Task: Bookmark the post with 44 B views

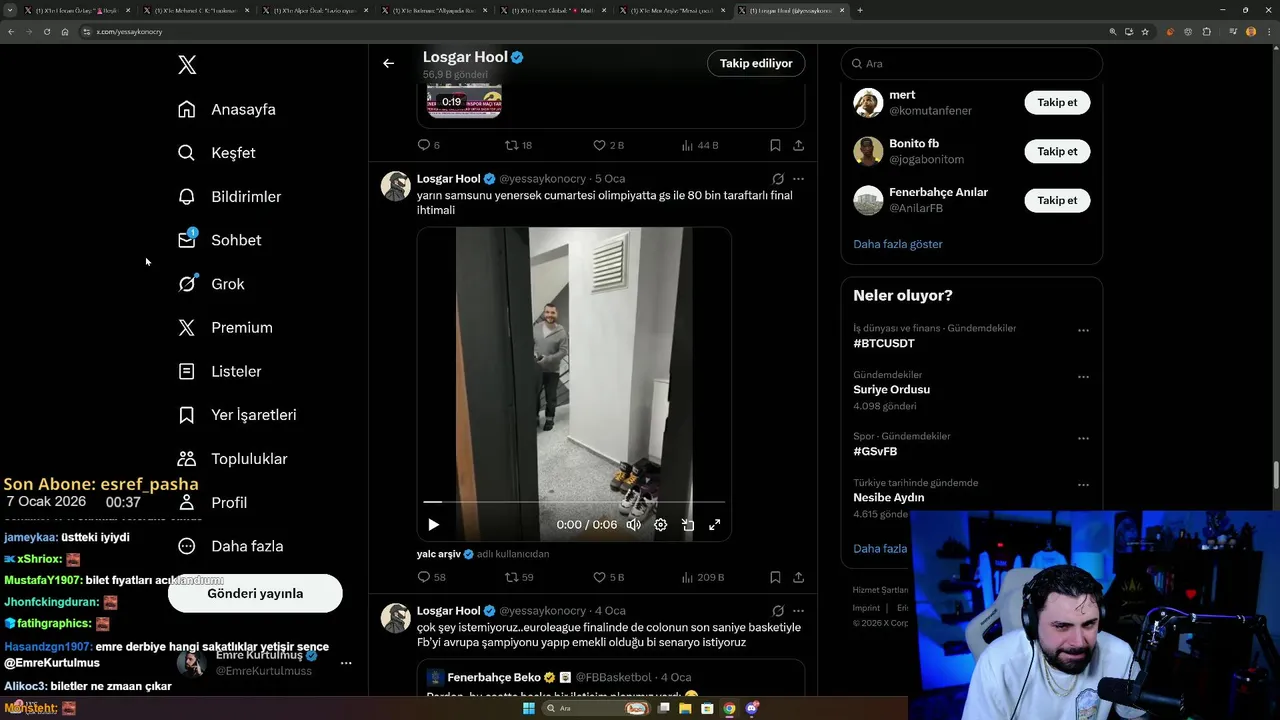Action: coord(775,145)
